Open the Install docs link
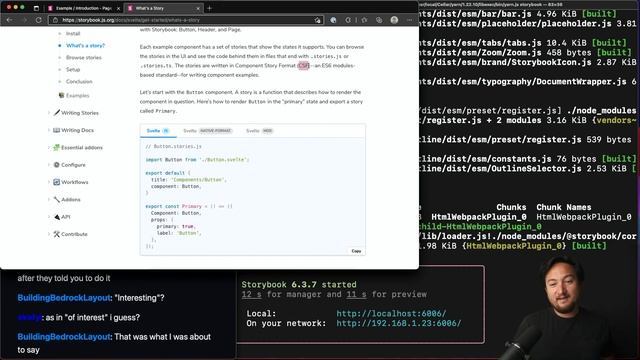The width and height of the screenshot is (640, 360). (x=73, y=33)
